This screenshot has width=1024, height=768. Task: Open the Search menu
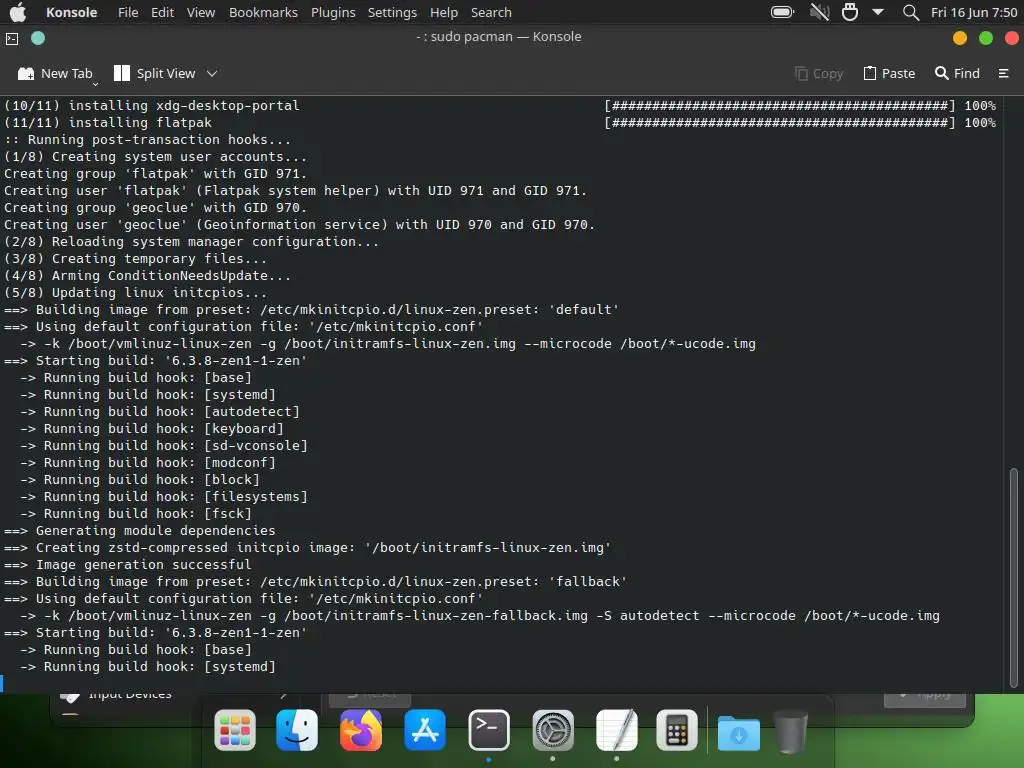491,12
